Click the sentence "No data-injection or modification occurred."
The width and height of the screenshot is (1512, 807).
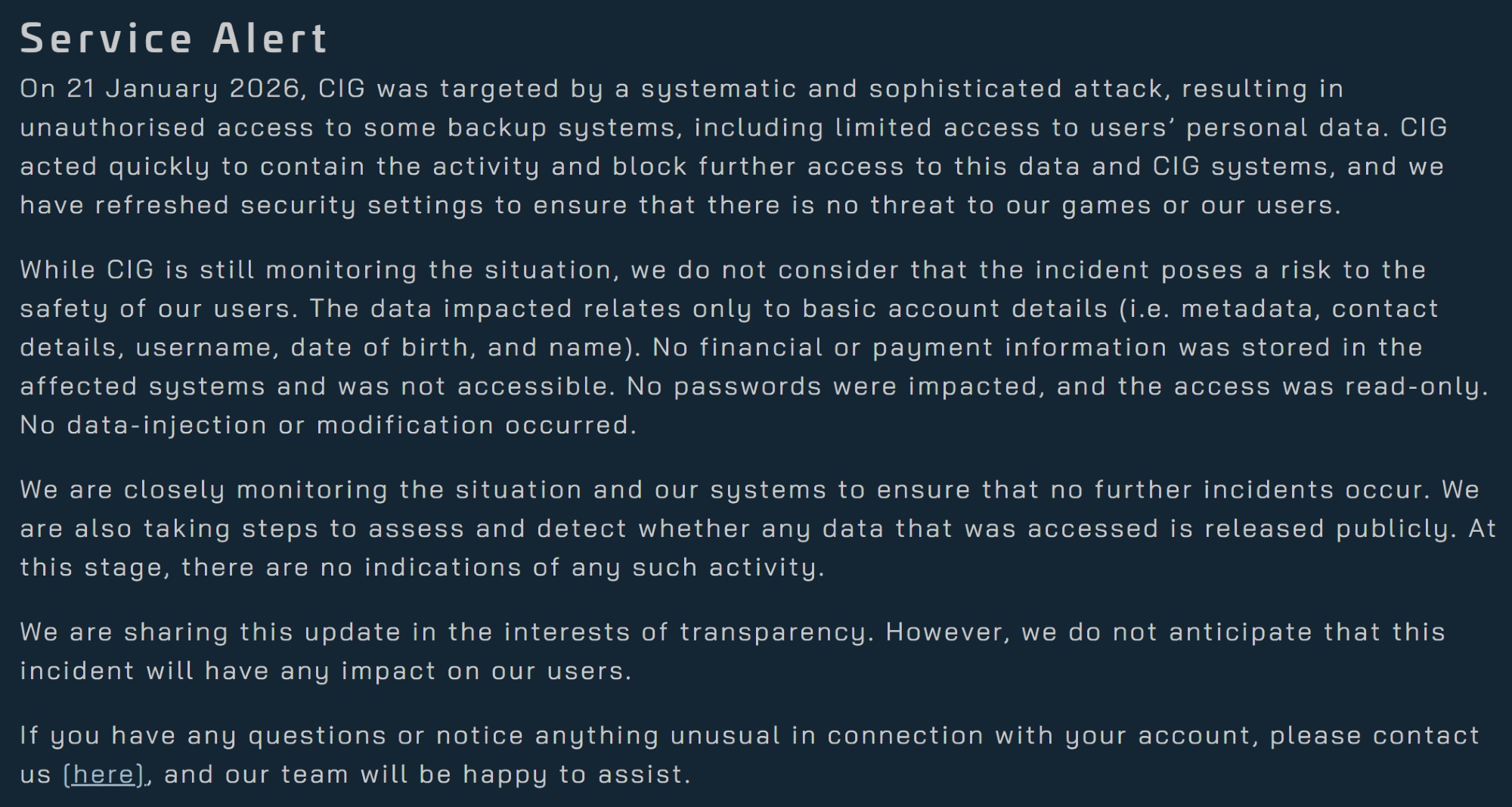tap(328, 425)
